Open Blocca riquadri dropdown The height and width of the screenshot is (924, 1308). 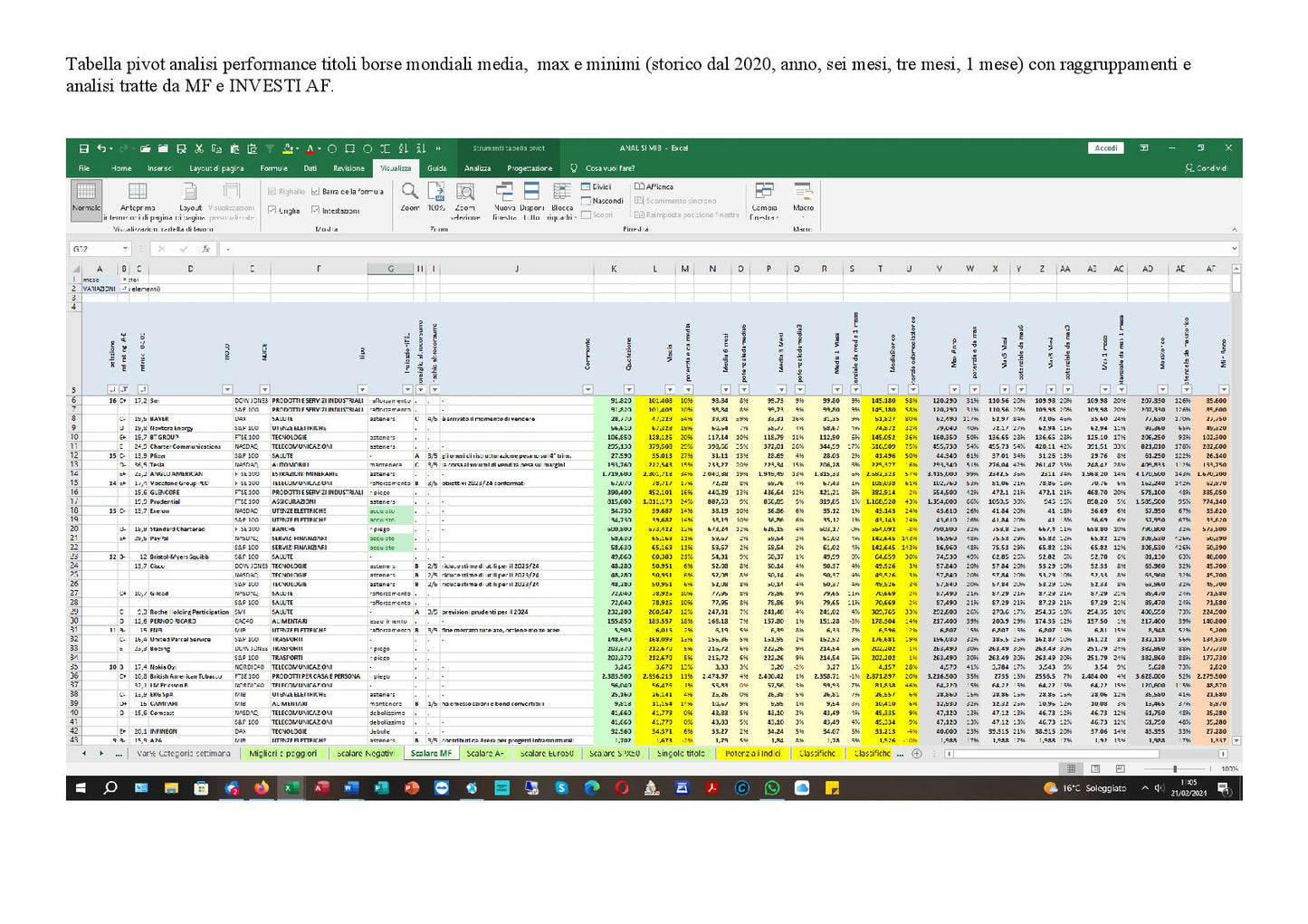pyautogui.click(x=562, y=201)
